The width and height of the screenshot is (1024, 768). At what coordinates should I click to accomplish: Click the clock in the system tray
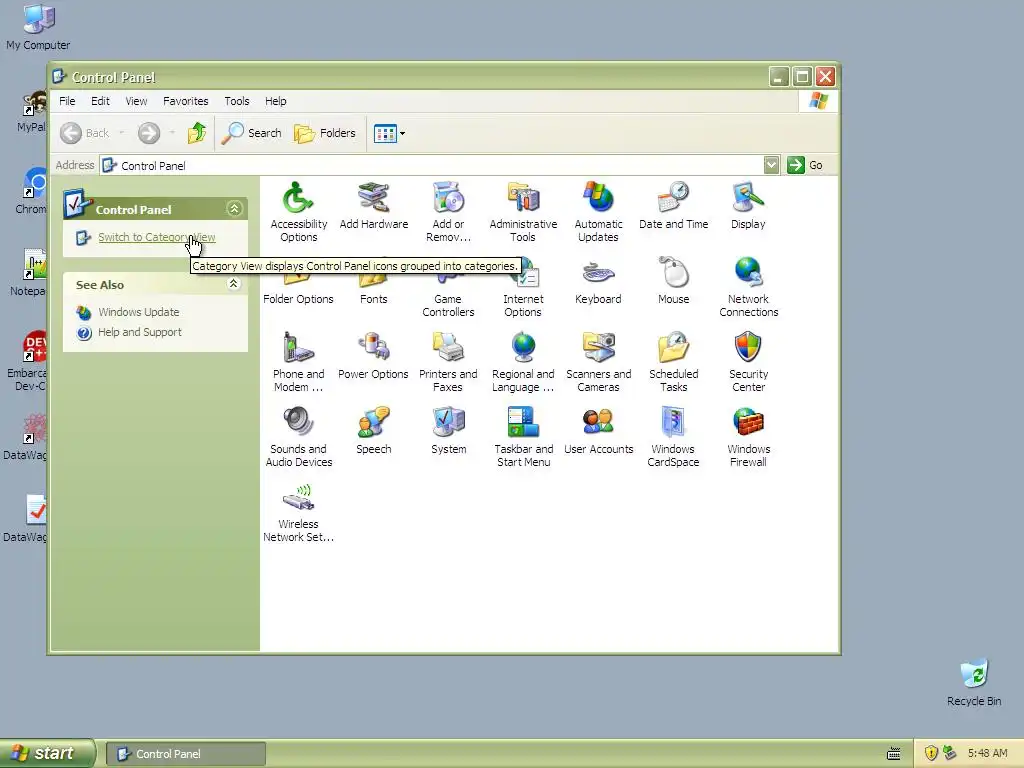(987, 754)
